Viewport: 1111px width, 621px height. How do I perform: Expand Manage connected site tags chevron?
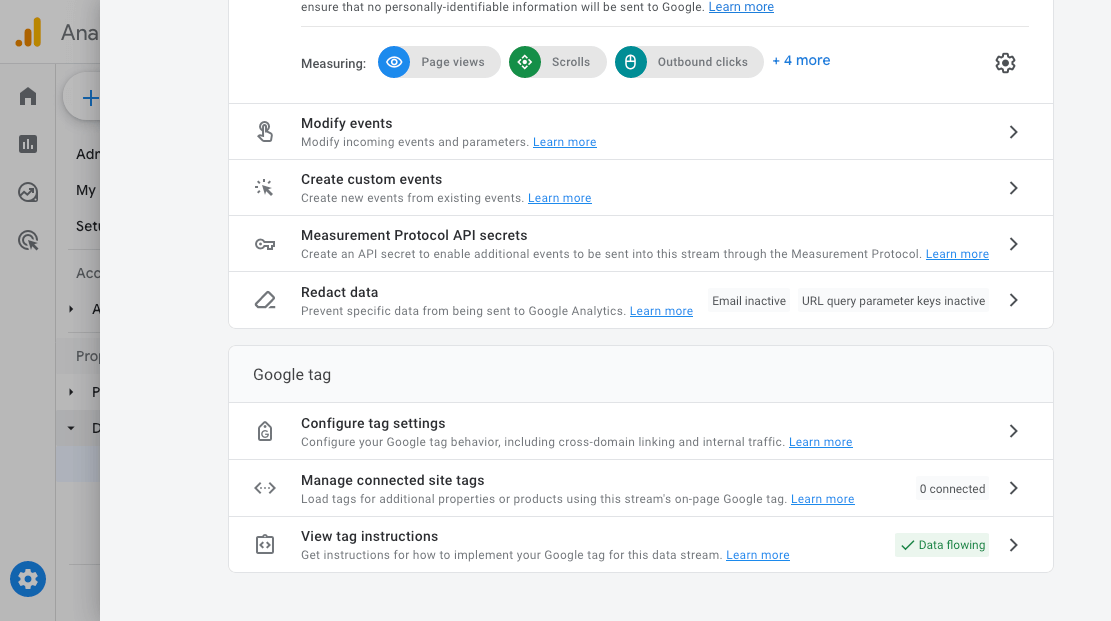point(1013,488)
